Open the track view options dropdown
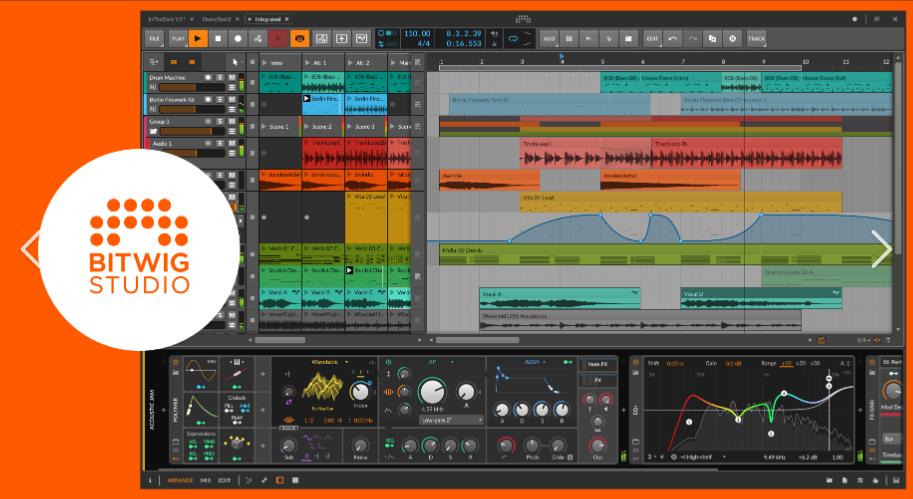The width and height of the screenshot is (913, 499). pos(154,62)
